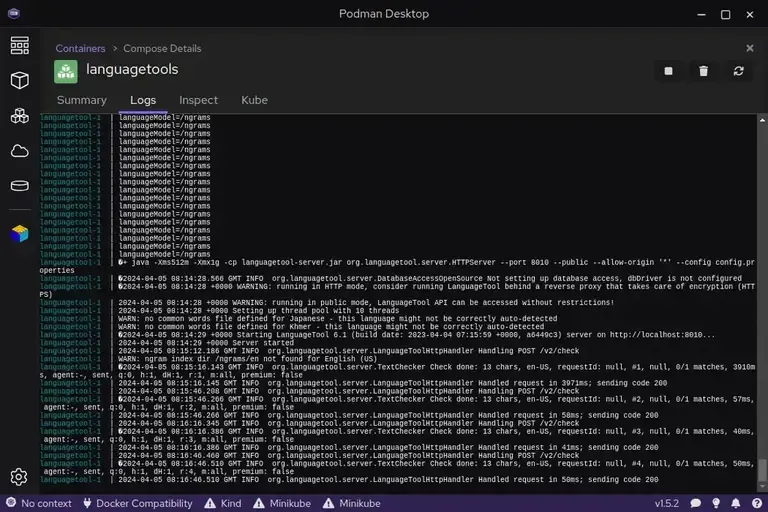Click the 'ngram index dir' WARN line
Screen dimensions: 768x512
[248, 359]
